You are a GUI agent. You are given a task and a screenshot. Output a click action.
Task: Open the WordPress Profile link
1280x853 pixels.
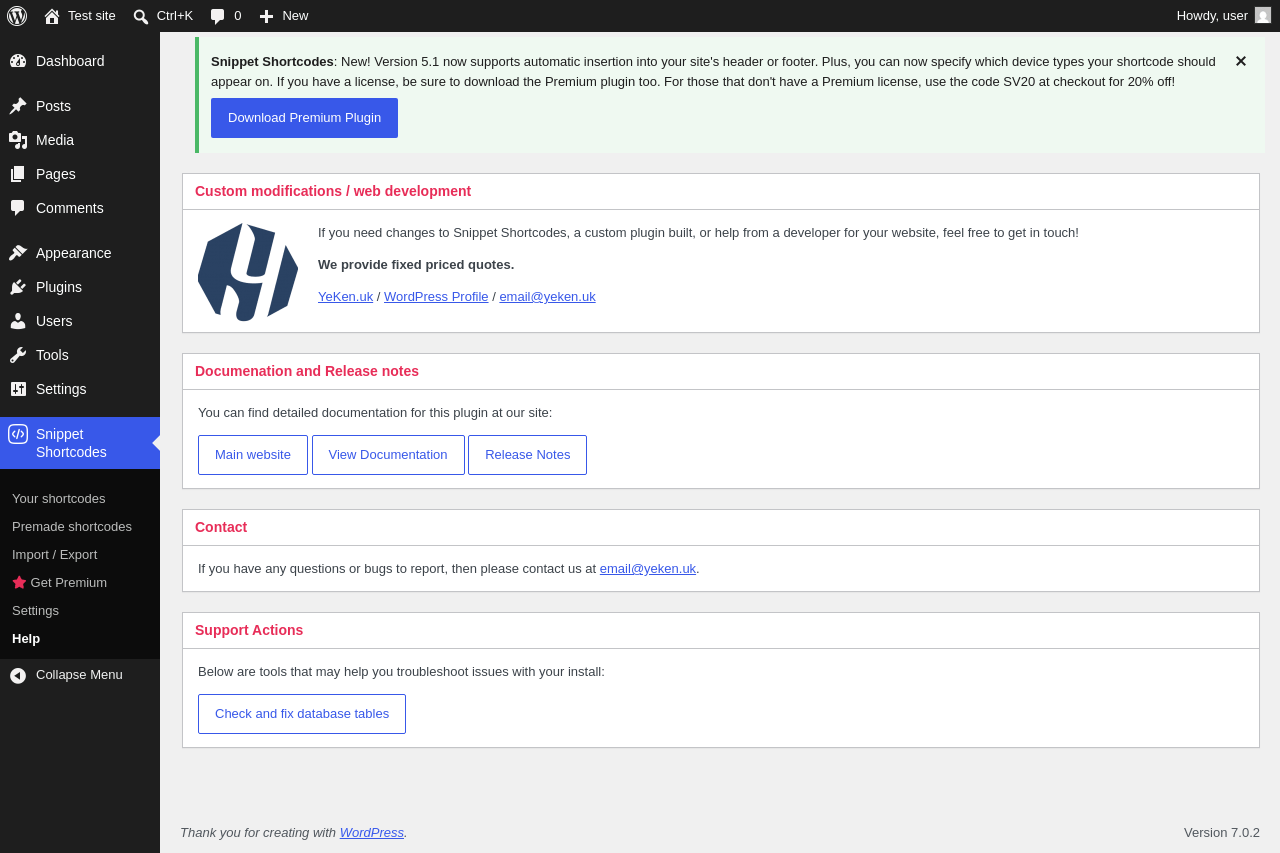(x=436, y=297)
